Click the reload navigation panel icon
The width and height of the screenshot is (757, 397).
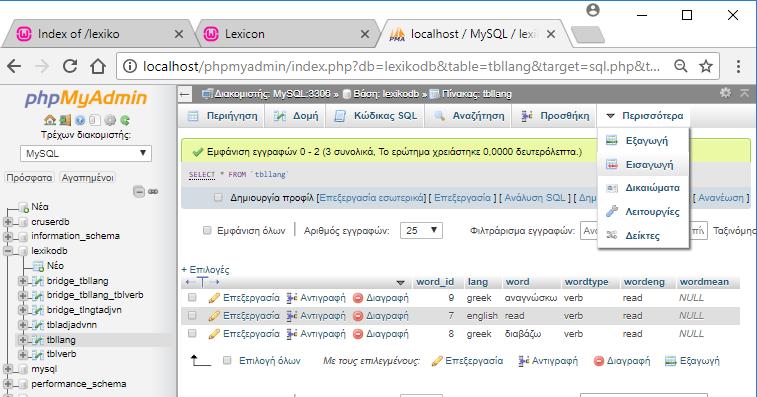tap(125, 120)
